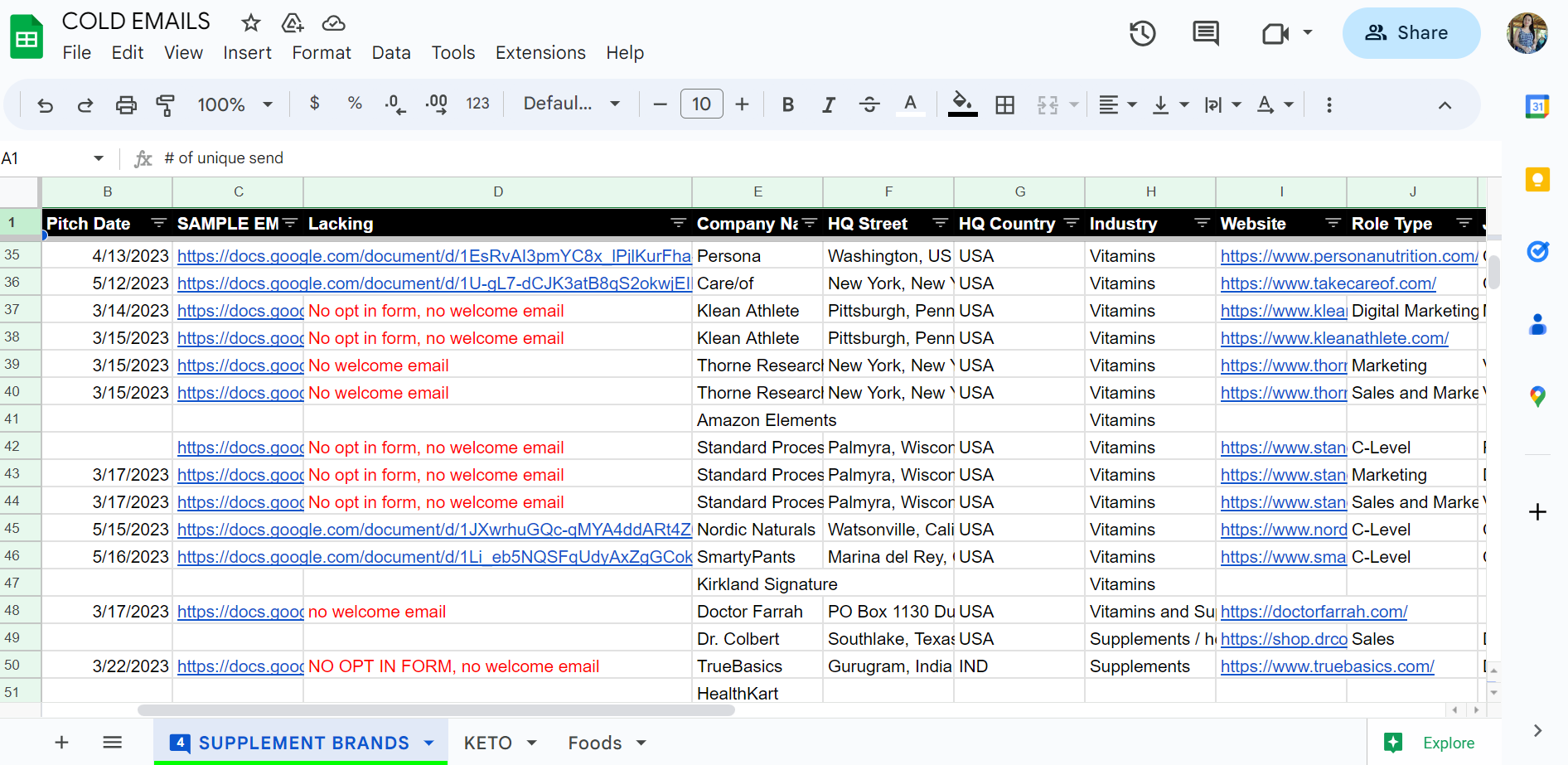Viewport: 1568px width, 765px height.
Task: Click the move to Drive icon
Action: (x=293, y=22)
